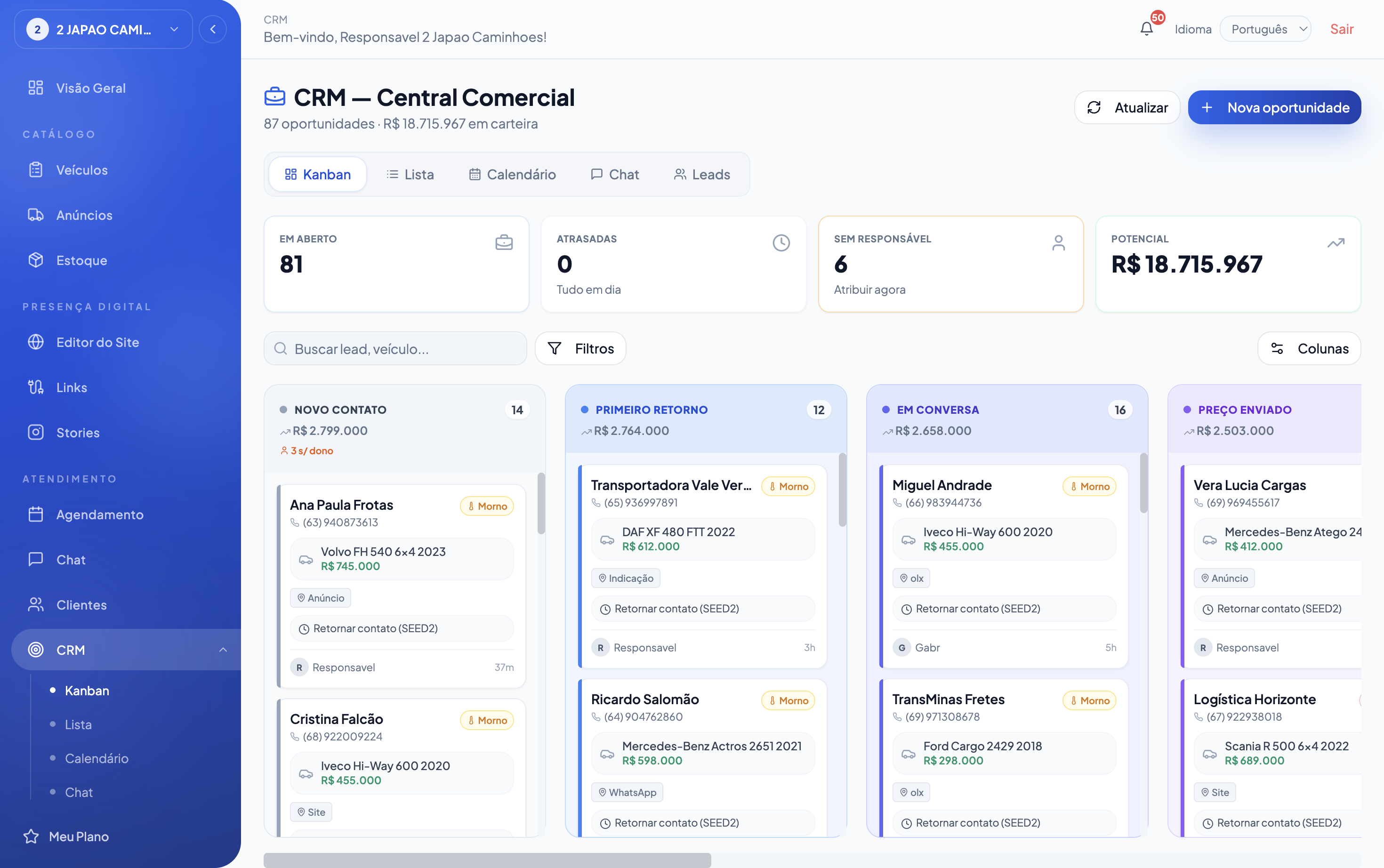This screenshot has width=1384, height=868.
Task: Click the G avatar for Gabr
Action: [902, 648]
